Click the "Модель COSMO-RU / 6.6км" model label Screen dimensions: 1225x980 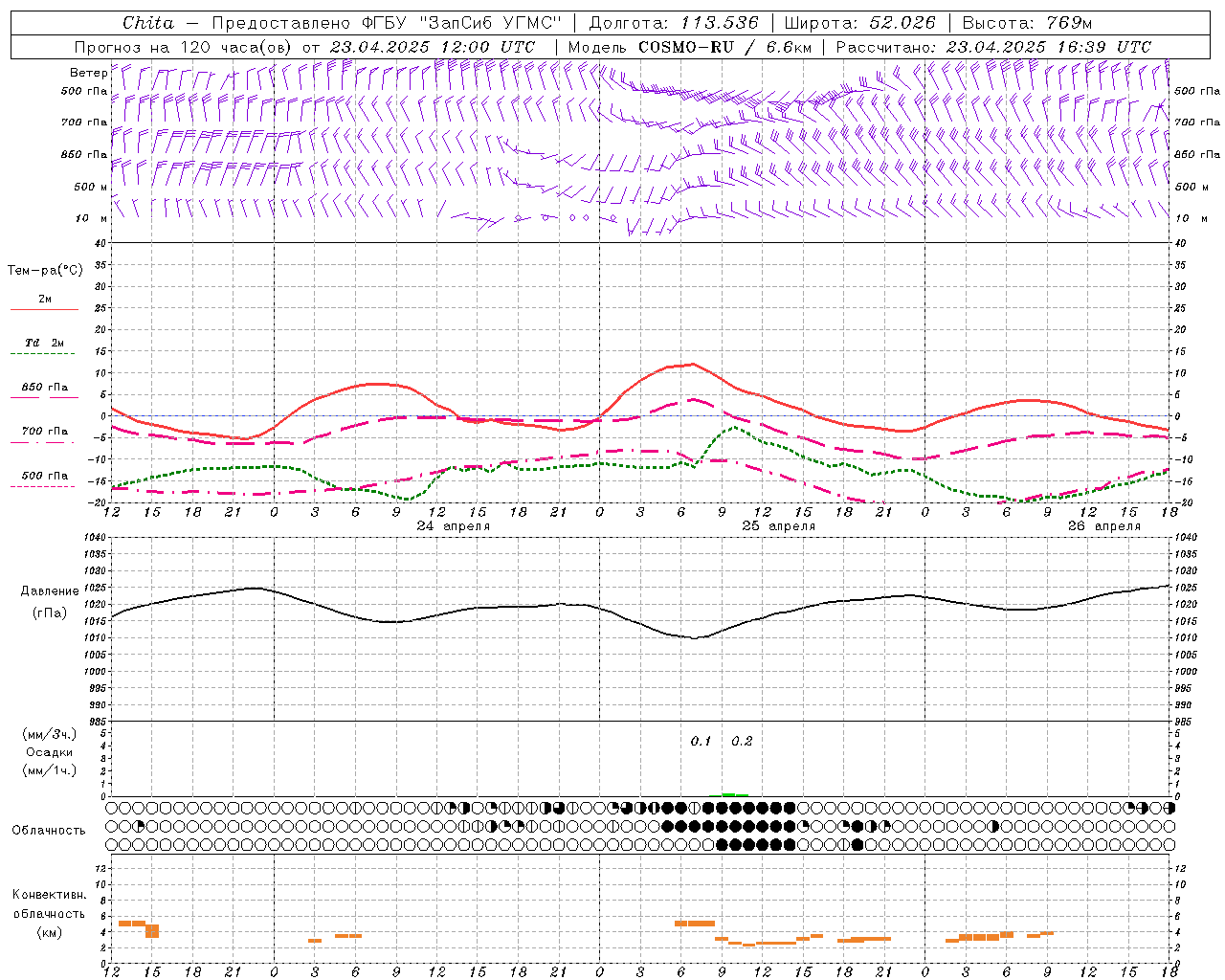click(690, 47)
